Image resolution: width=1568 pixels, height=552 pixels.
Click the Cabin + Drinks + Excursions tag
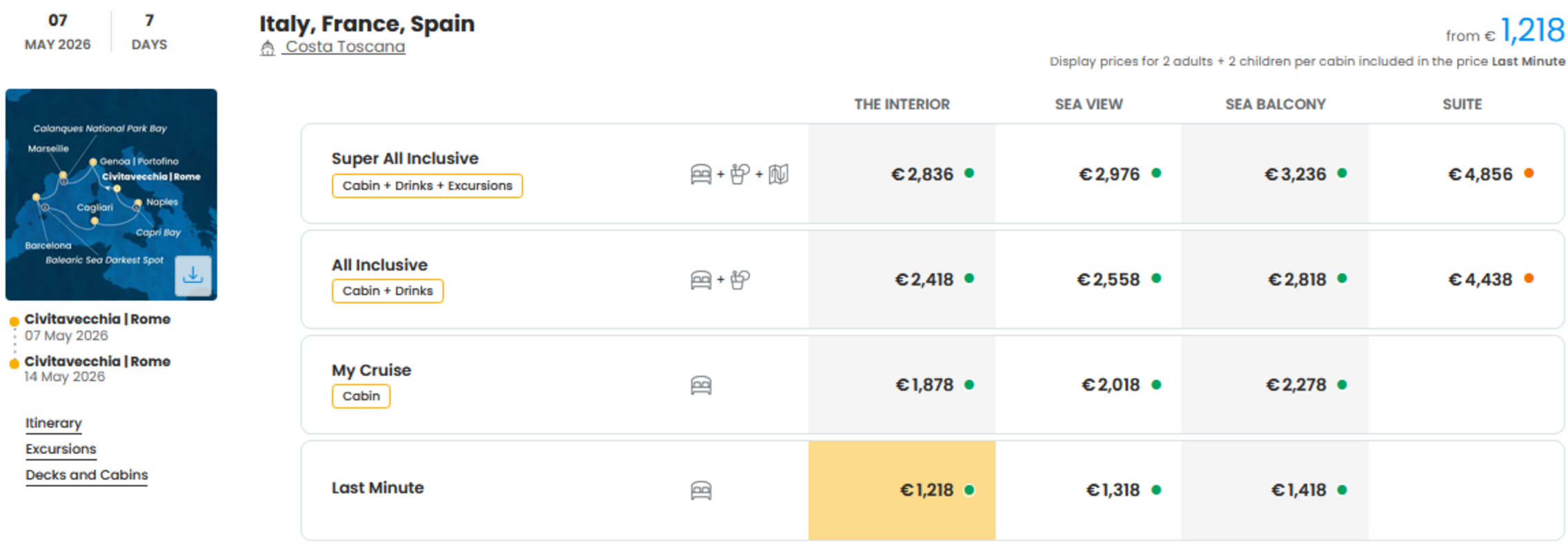pos(427,186)
